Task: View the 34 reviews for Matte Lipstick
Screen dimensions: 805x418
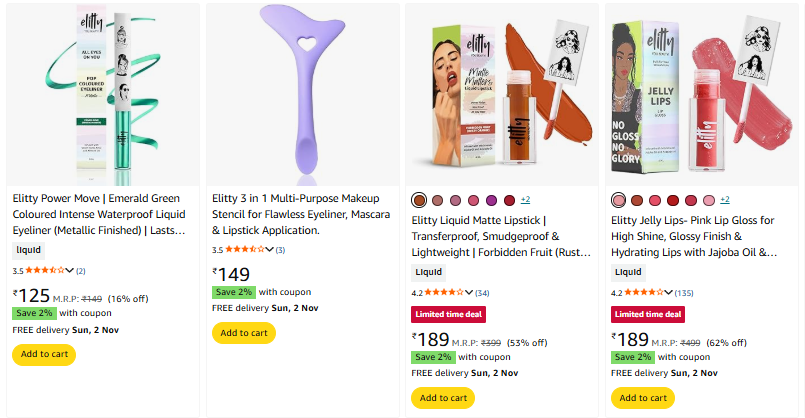Action: (482, 292)
